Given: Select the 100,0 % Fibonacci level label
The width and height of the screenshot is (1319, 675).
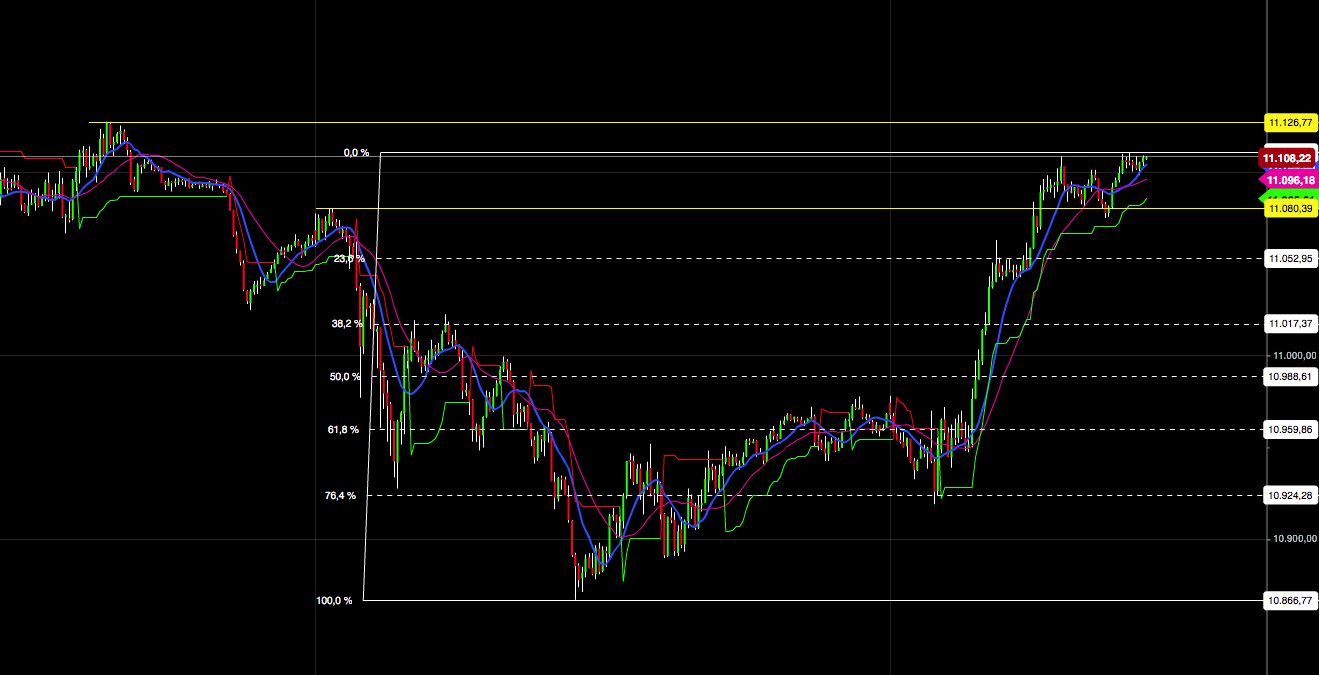Looking at the screenshot, I should pos(335,601).
